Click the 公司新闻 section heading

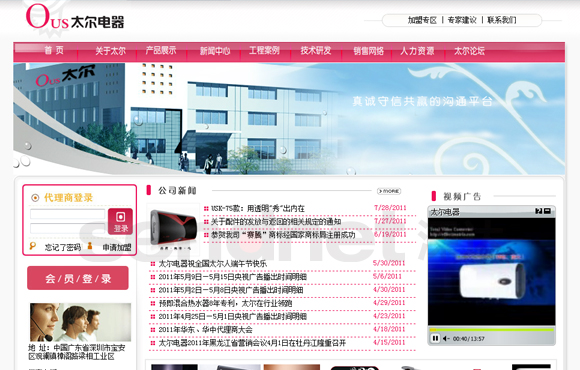(177, 191)
